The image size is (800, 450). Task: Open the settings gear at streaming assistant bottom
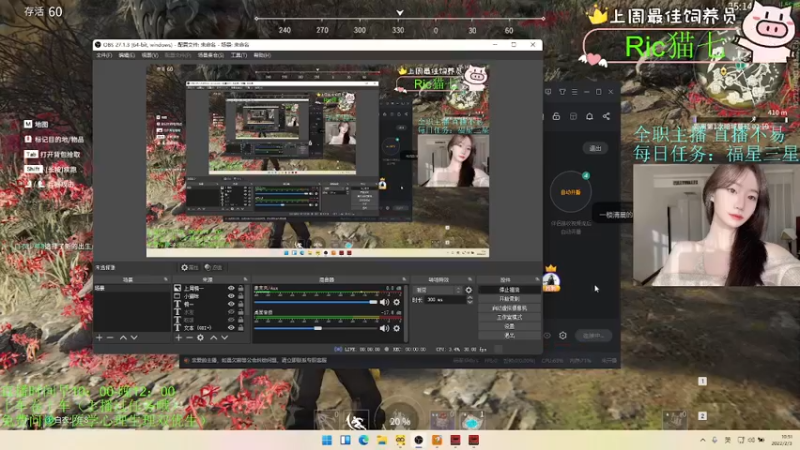pos(563,335)
